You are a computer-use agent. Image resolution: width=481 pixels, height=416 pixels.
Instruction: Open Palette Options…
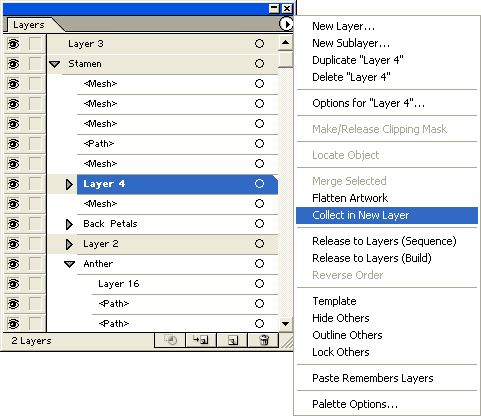click(x=355, y=404)
